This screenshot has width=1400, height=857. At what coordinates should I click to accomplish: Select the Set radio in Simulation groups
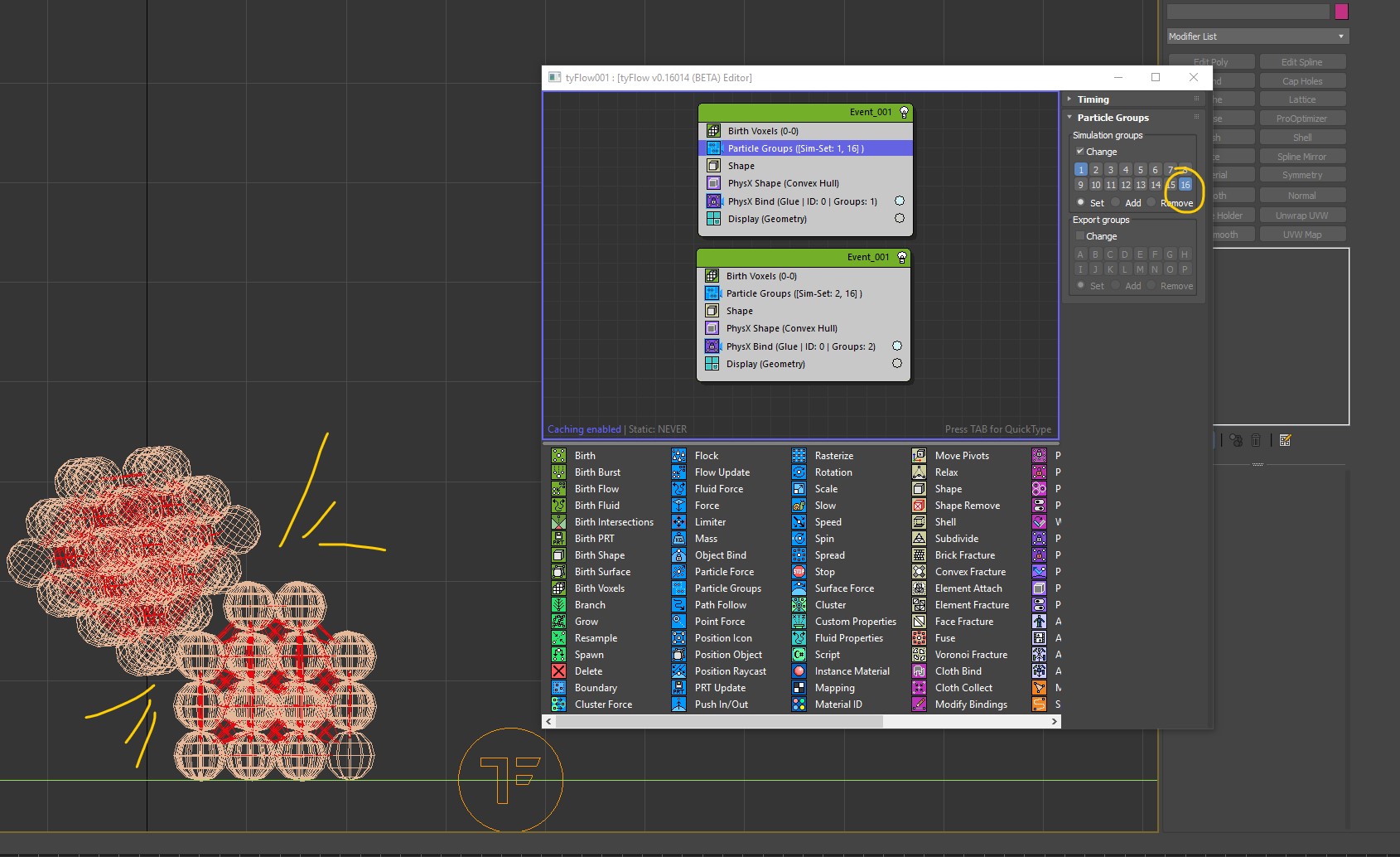pyautogui.click(x=1081, y=202)
